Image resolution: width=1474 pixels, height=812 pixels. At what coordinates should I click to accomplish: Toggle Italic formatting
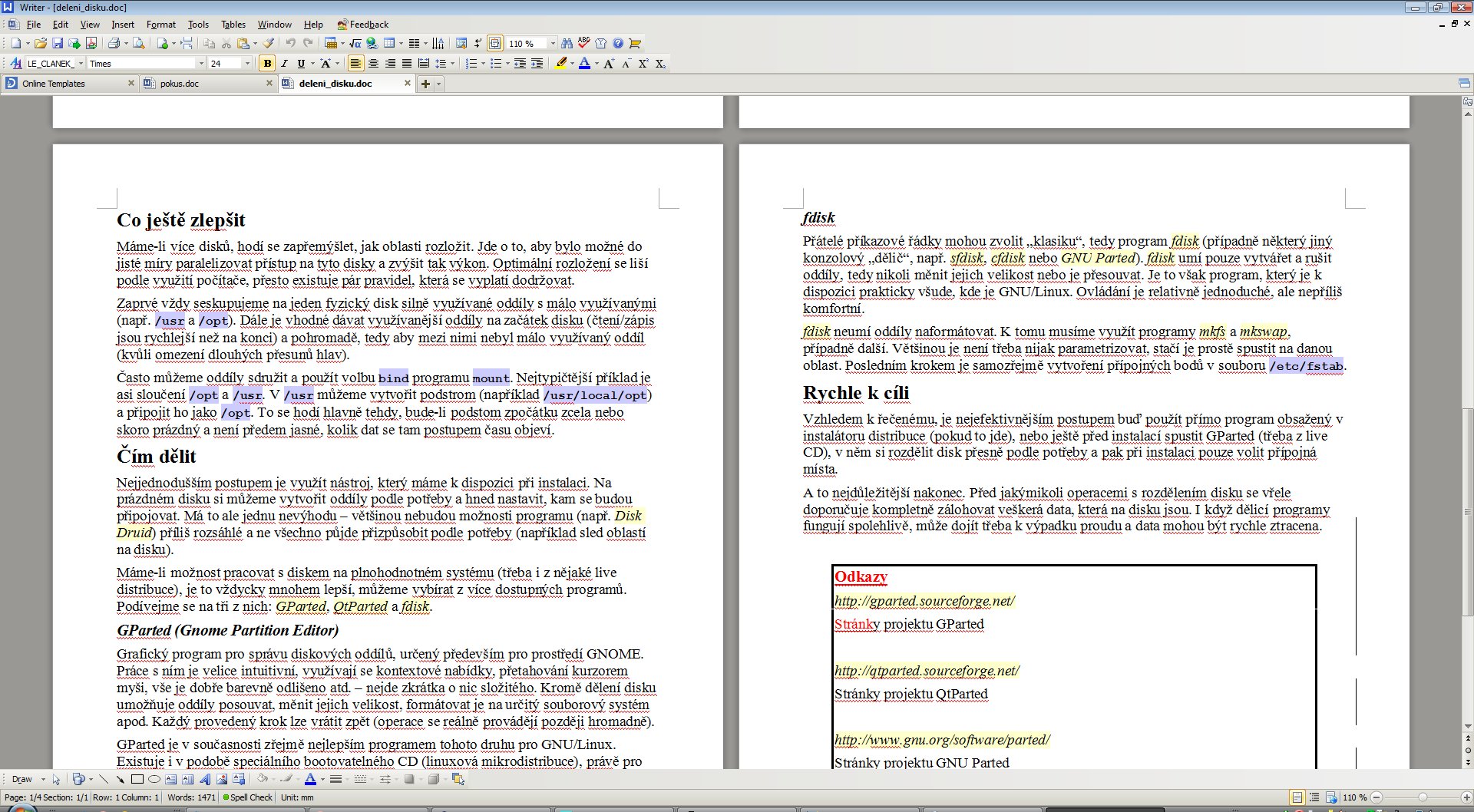tap(284, 64)
